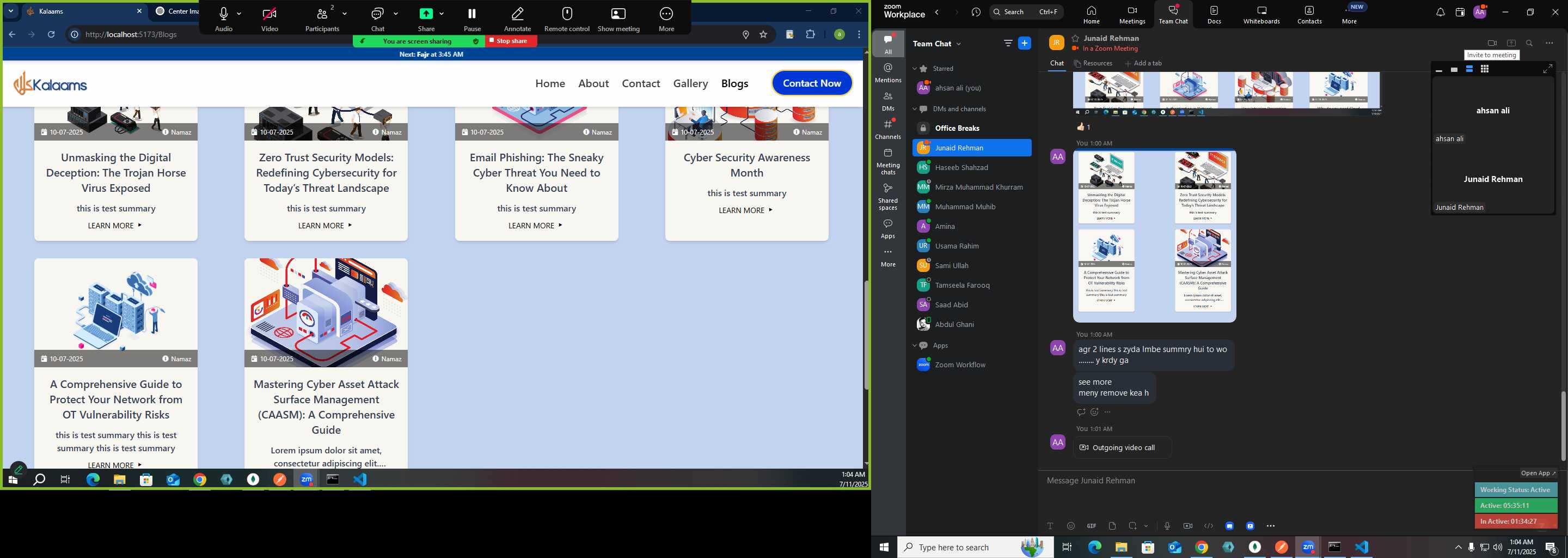Reload the localhost Blogs page

pyautogui.click(x=52, y=35)
